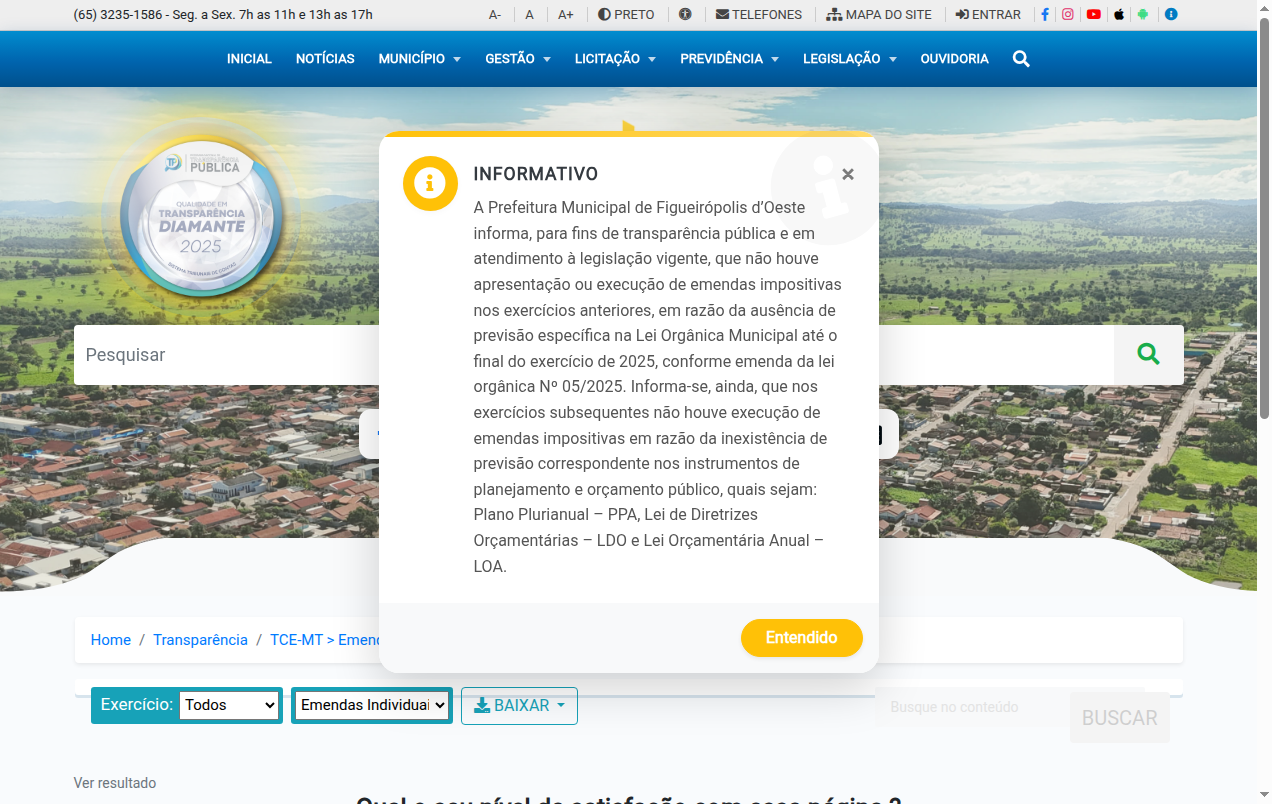Open the Emendas Individuais dropdown

coord(371,705)
